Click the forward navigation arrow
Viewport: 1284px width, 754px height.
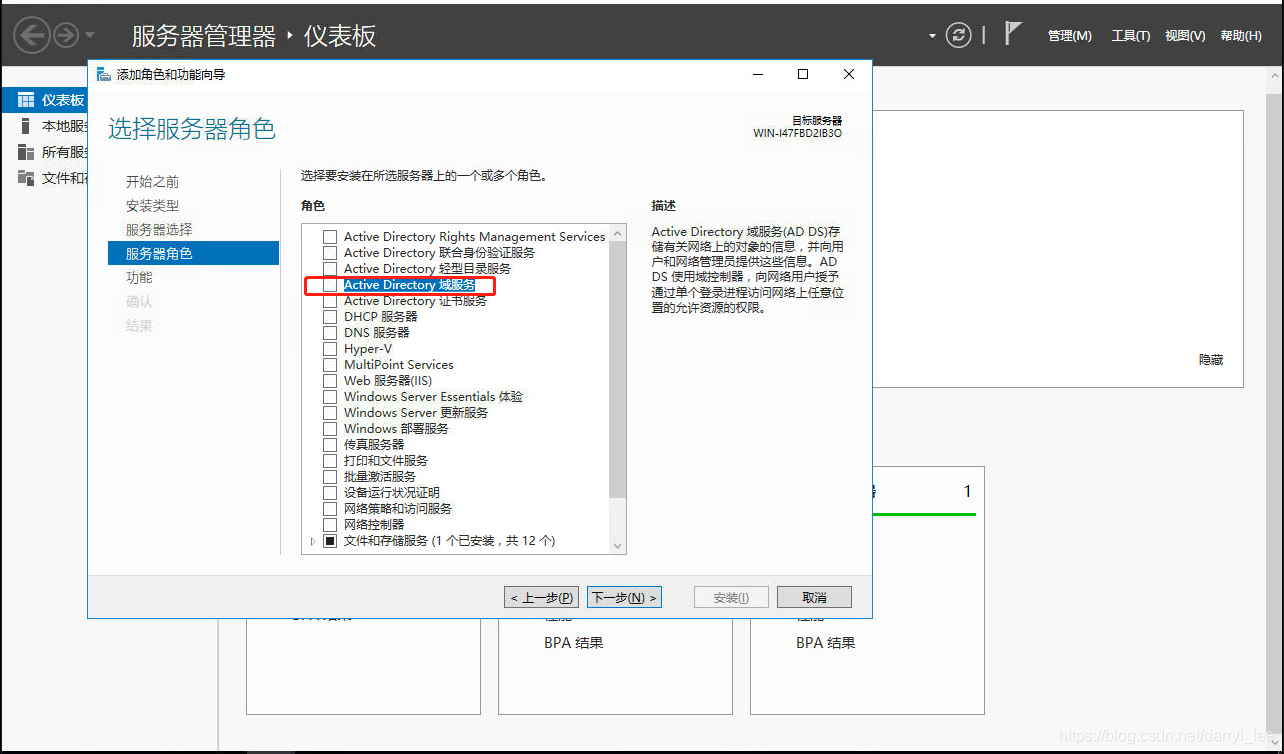pos(66,36)
